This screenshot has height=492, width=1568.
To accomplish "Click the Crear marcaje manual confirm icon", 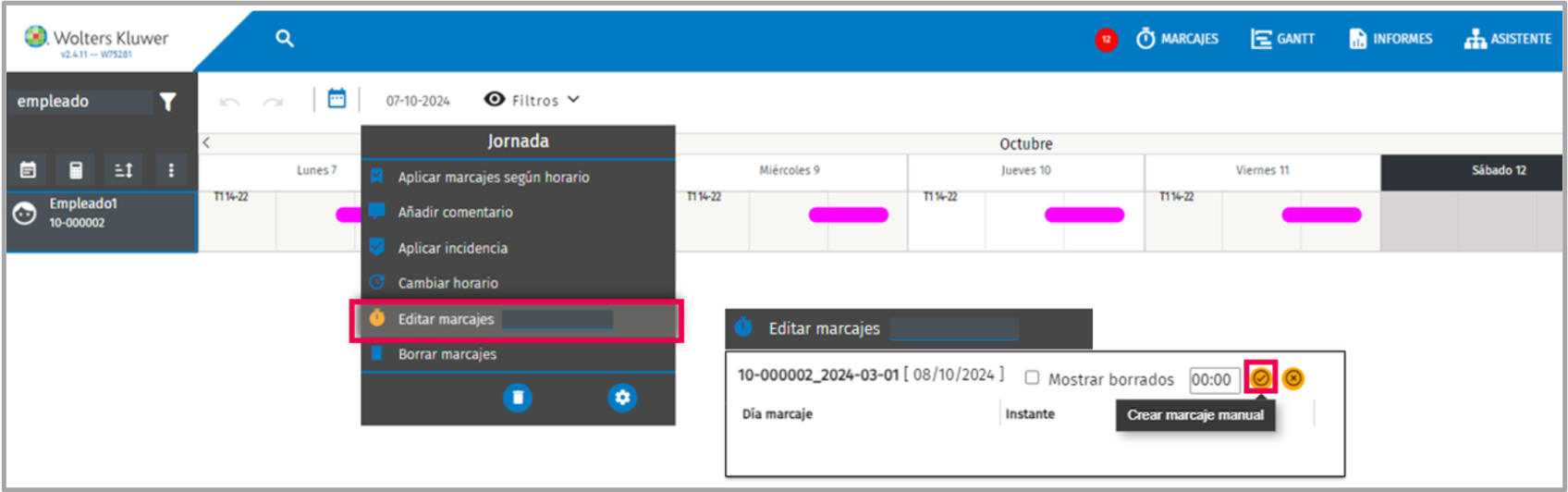I will click(x=1261, y=378).
